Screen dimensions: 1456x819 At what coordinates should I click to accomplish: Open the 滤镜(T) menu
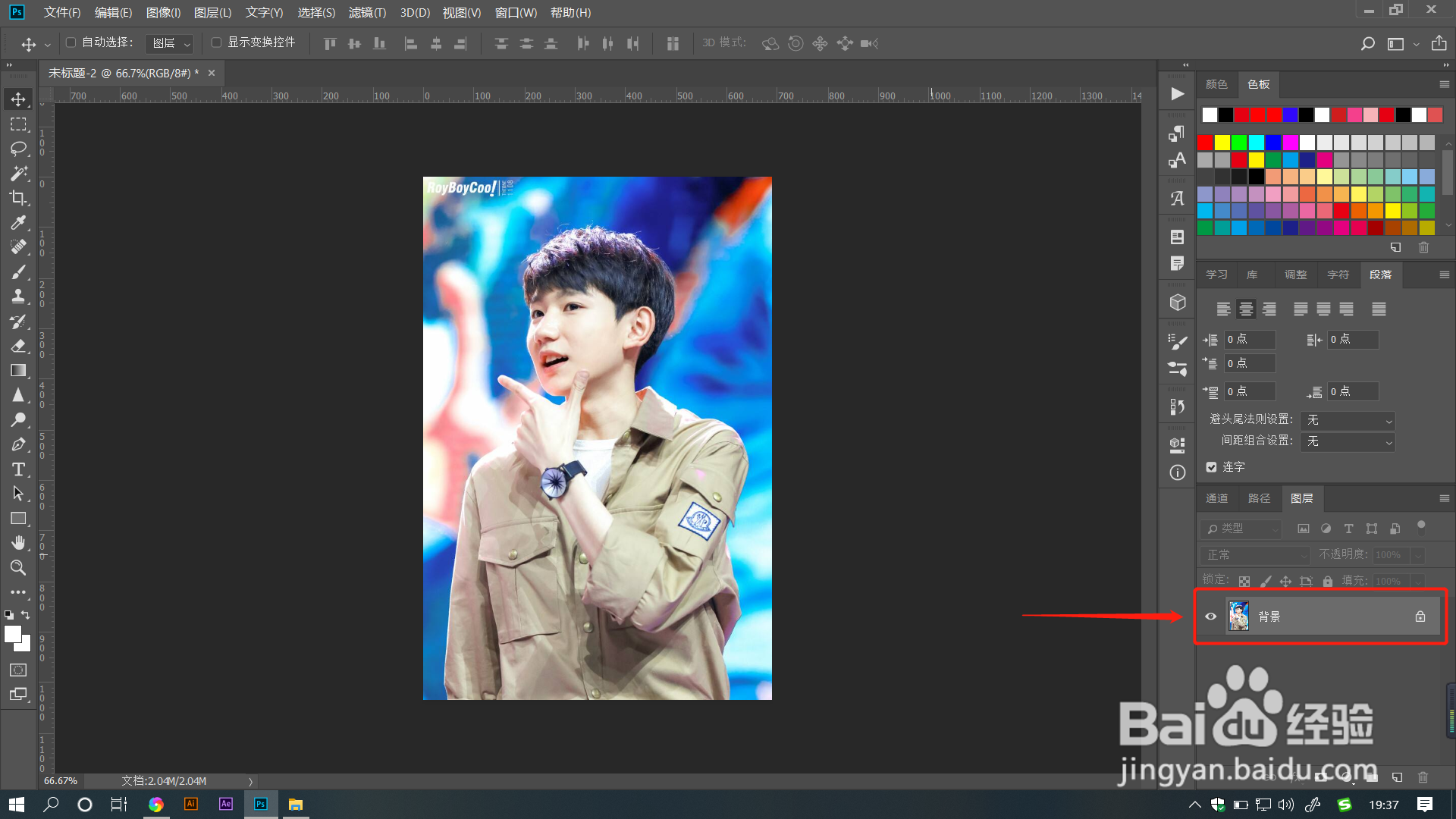coord(367,12)
